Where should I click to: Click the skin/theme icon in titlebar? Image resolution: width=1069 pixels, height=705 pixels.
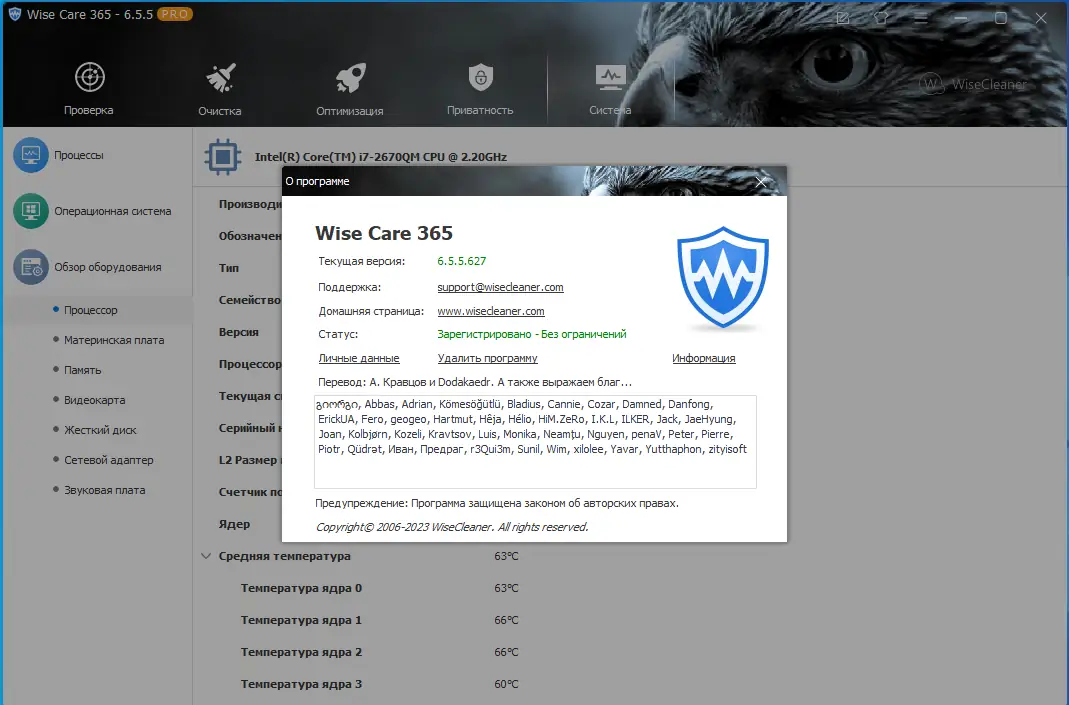click(x=880, y=18)
